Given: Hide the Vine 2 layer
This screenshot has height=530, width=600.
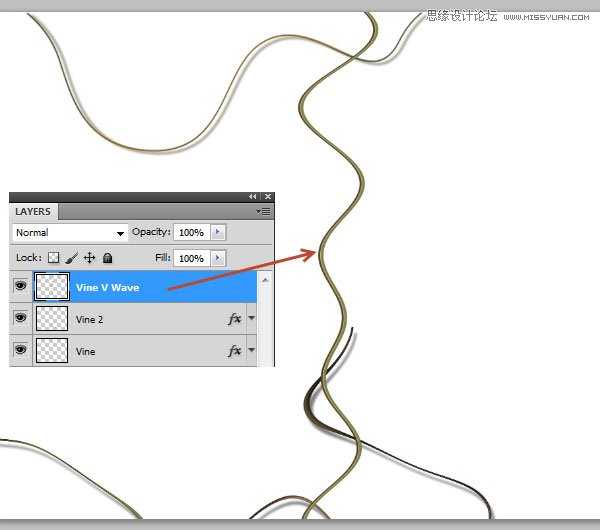Looking at the screenshot, I should point(21,318).
